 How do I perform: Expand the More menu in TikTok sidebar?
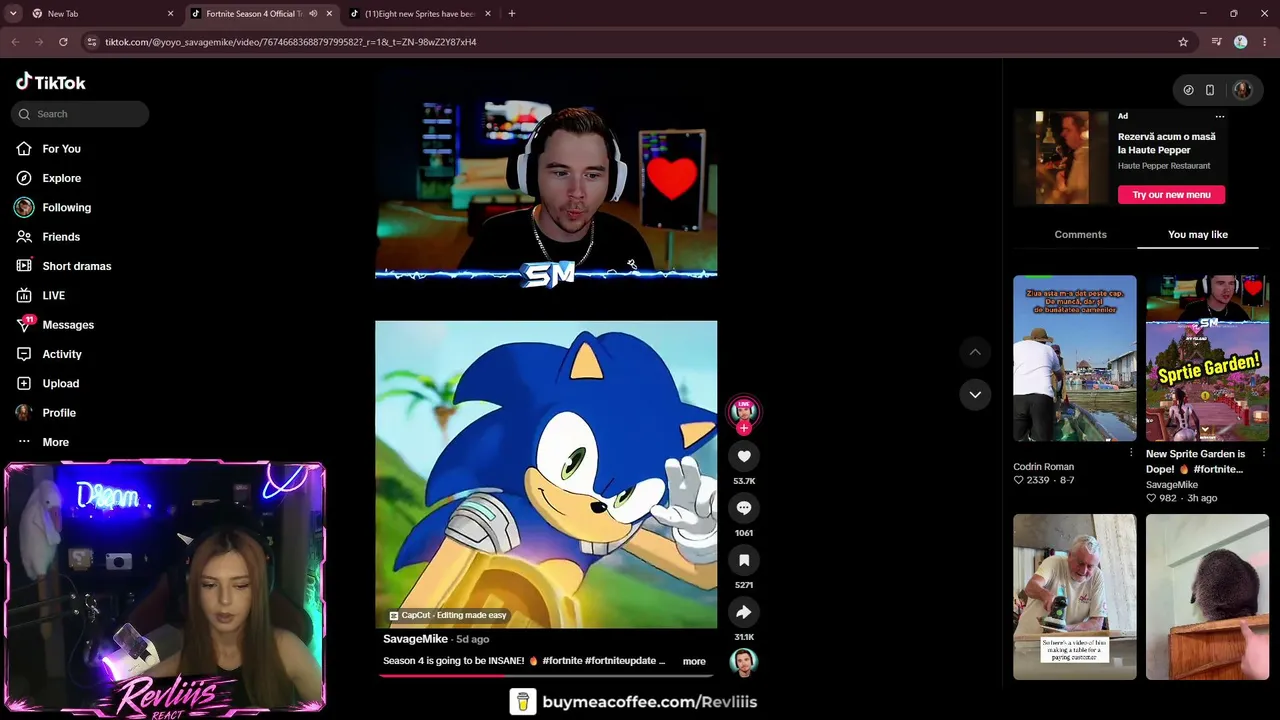click(x=43, y=442)
